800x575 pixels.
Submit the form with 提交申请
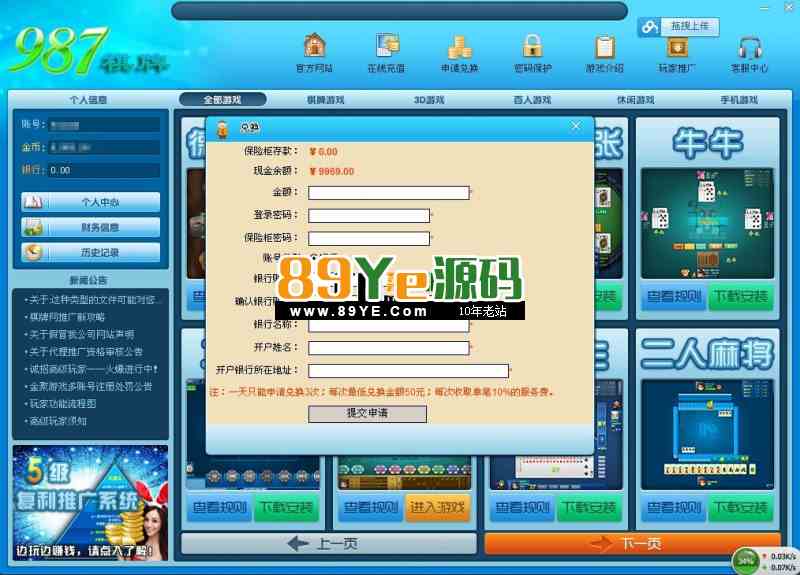tap(367, 413)
